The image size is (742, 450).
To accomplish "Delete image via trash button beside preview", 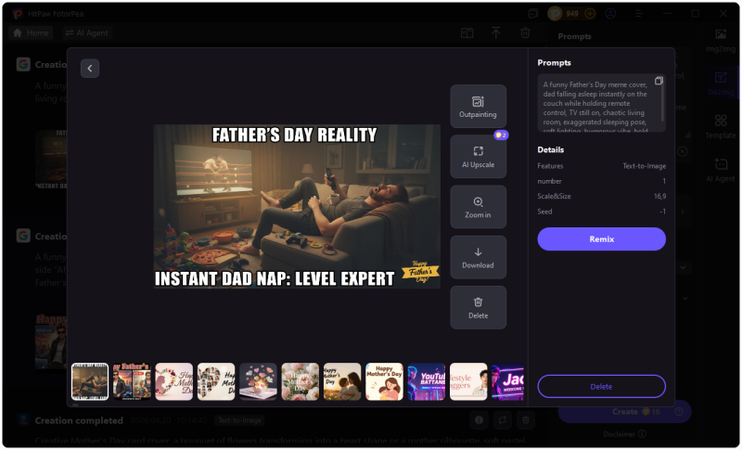I will tap(478, 308).
